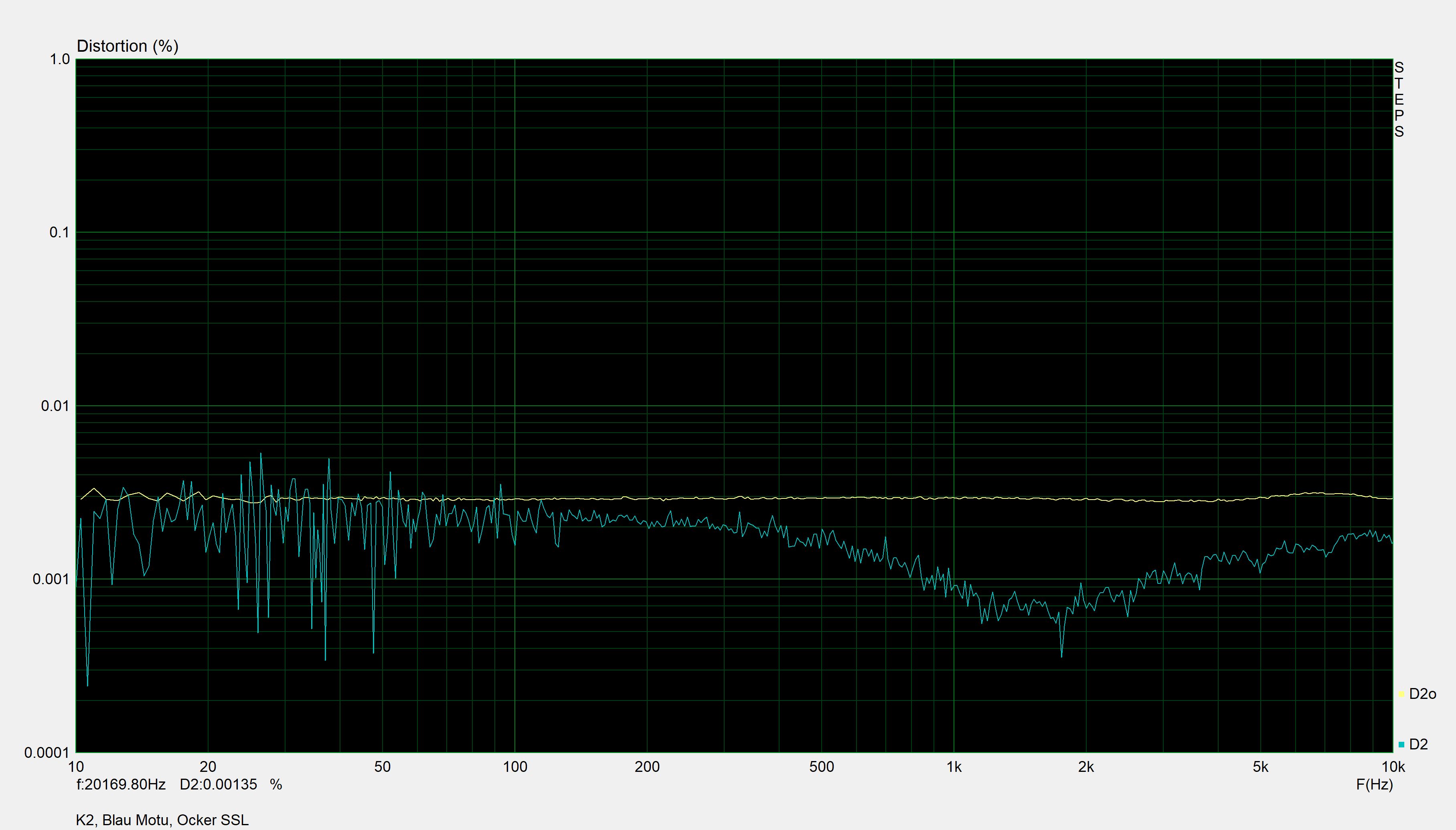Click the caption K2, Blau Motu, Ocker SSL

[x=162, y=820]
